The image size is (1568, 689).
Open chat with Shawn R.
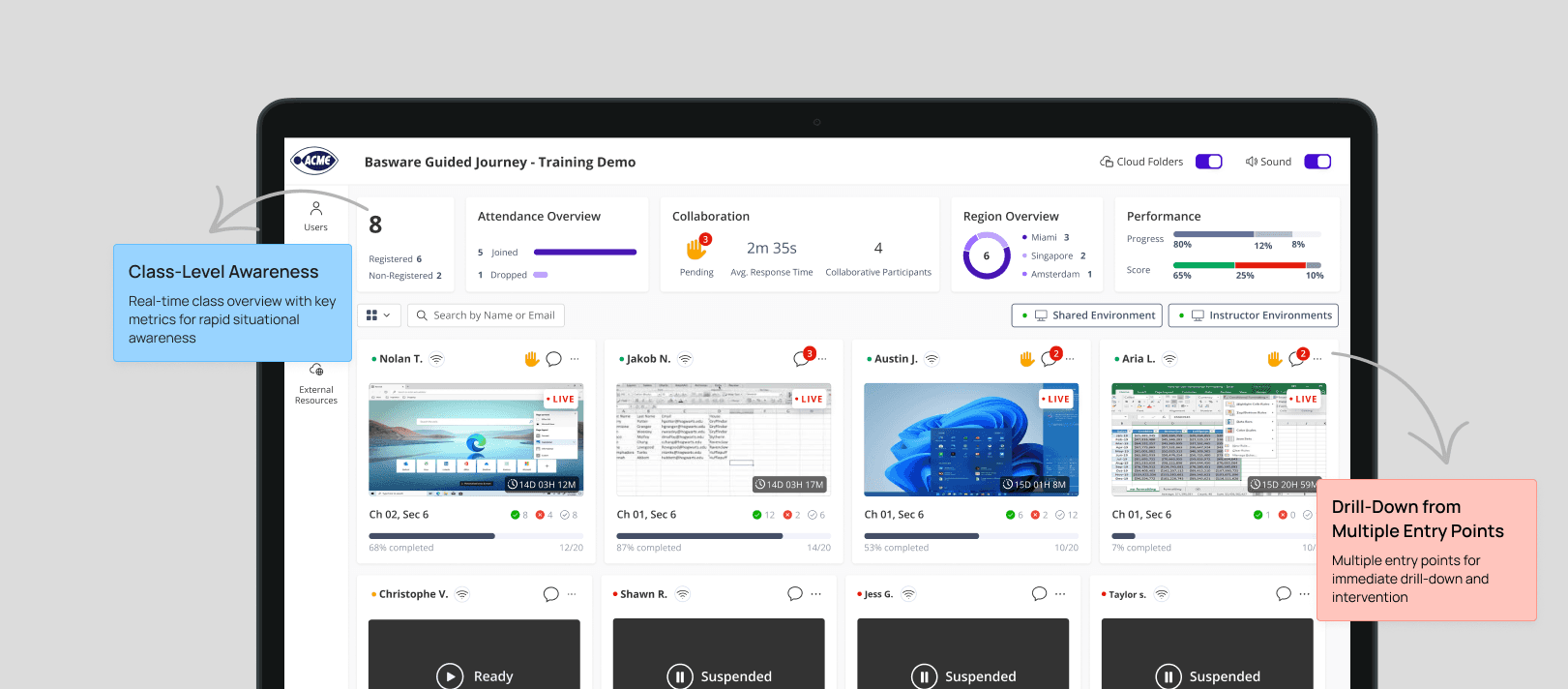pyautogui.click(x=795, y=594)
